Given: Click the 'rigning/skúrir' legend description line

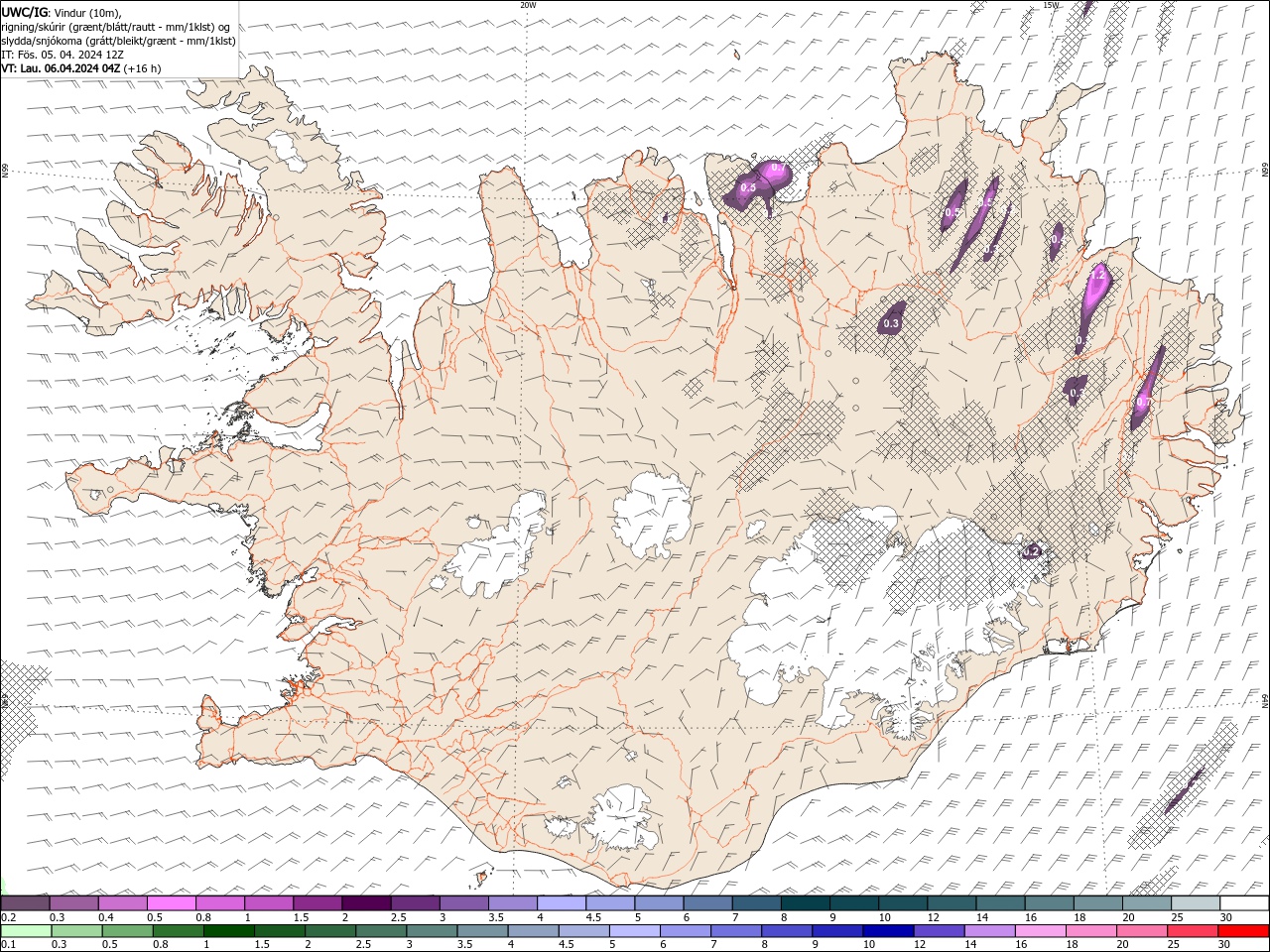Looking at the screenshot, I should click(118, 27).
